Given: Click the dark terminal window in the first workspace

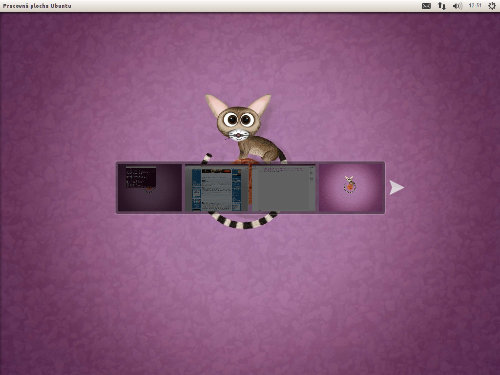Looking at the screenshot, I should (141, 177).
